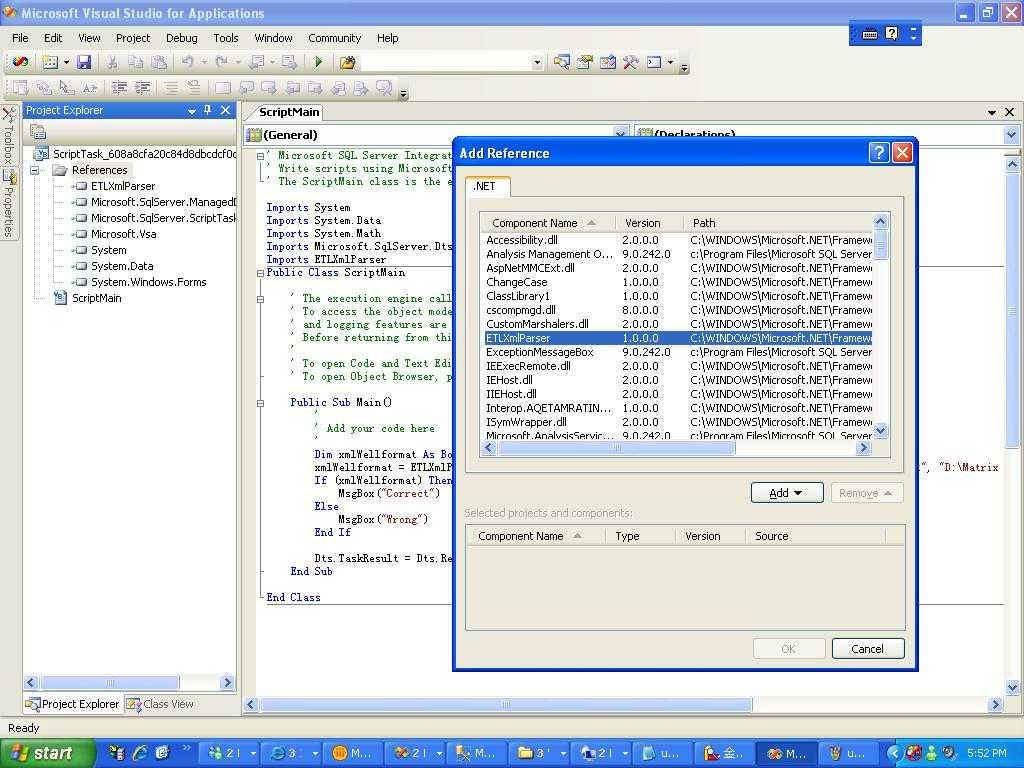
Task: Open the Toolbox side panel tab
Action: 8,136
